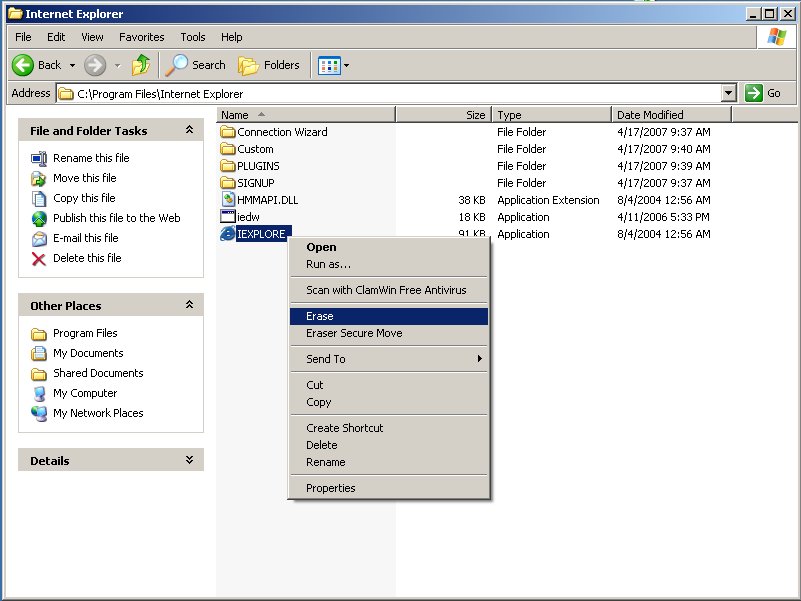
Task: Choose Properties in the context menu
Action: [389, 488]
